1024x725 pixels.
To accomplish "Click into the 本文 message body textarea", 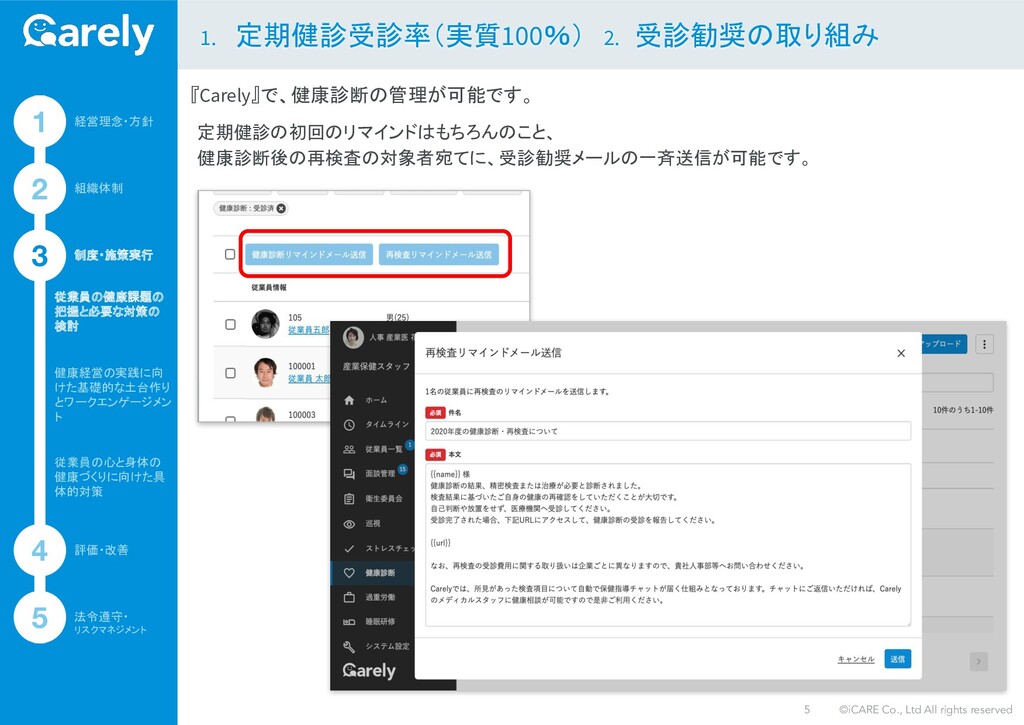I will [667, 545].
